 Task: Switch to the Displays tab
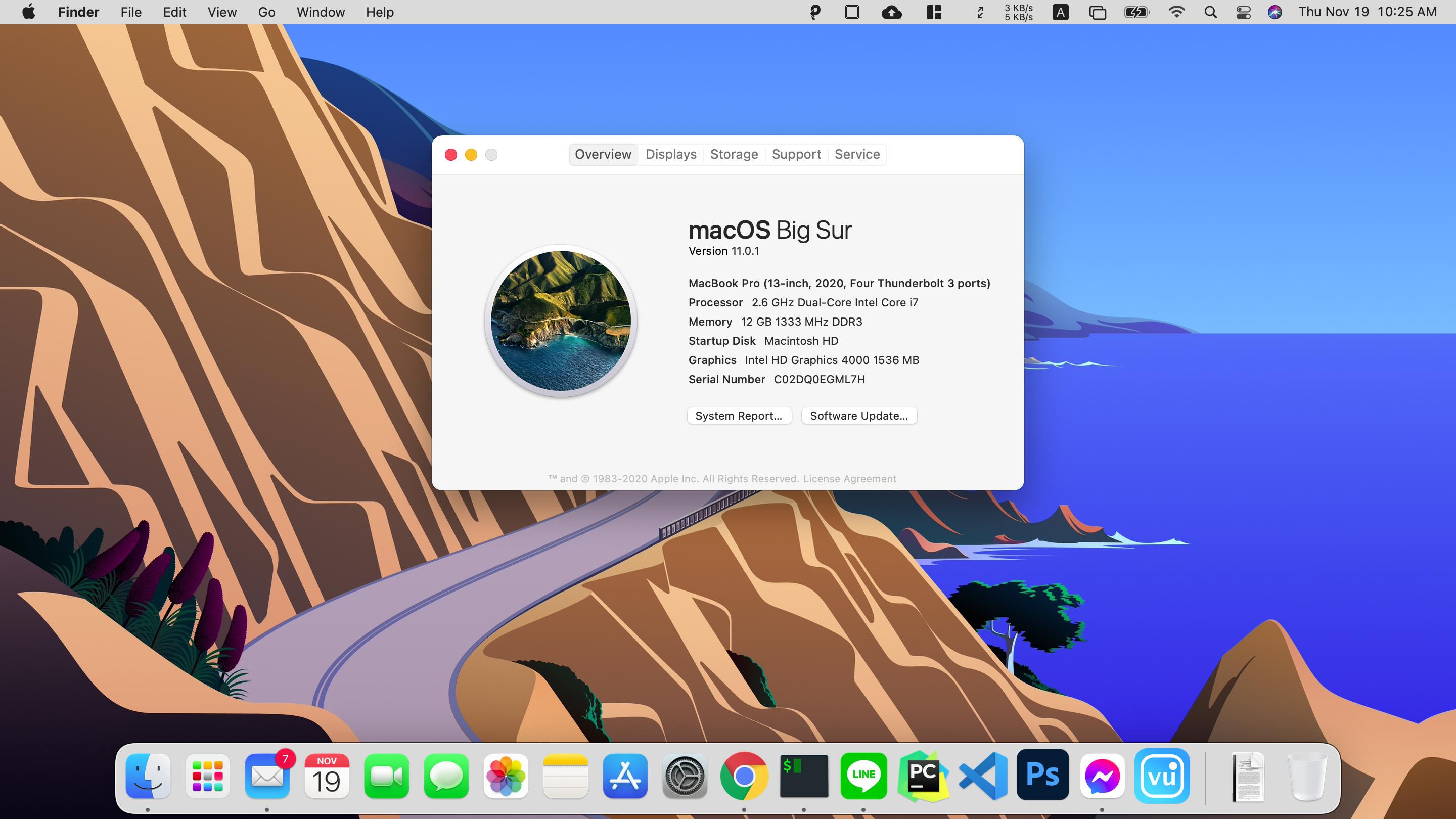point(671,154)
